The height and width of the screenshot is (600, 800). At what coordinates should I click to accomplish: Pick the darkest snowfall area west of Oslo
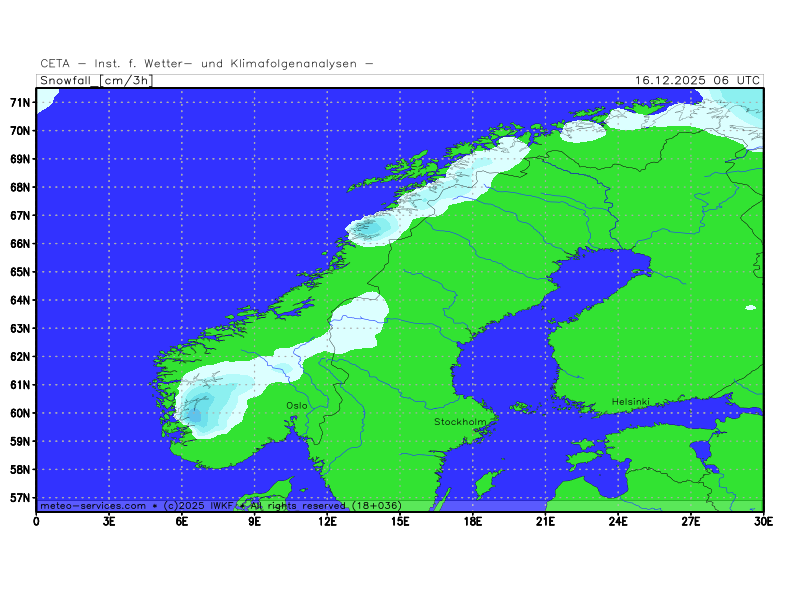197,412
